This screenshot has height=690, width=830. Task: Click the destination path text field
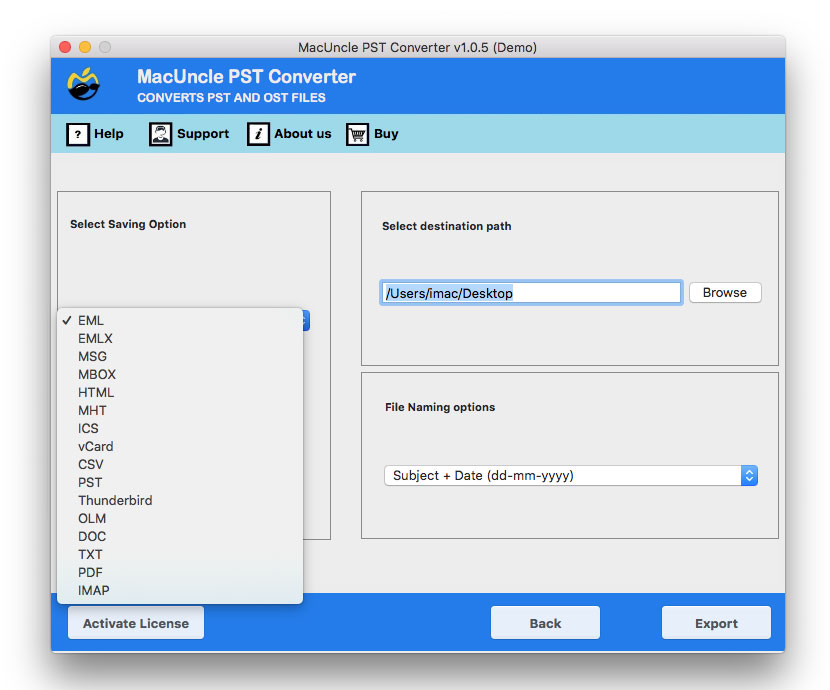(x=531, y=293)
